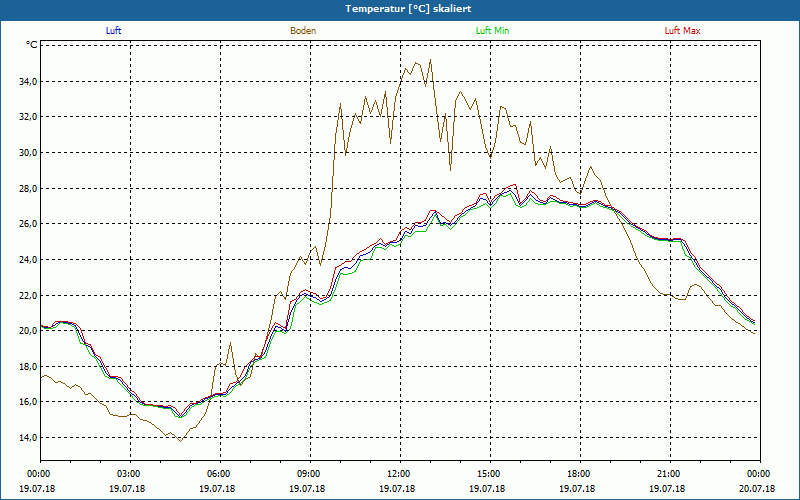Click the '26,0' y-axis value
This screenshot has width=800, height=500.
click(28, 224)
